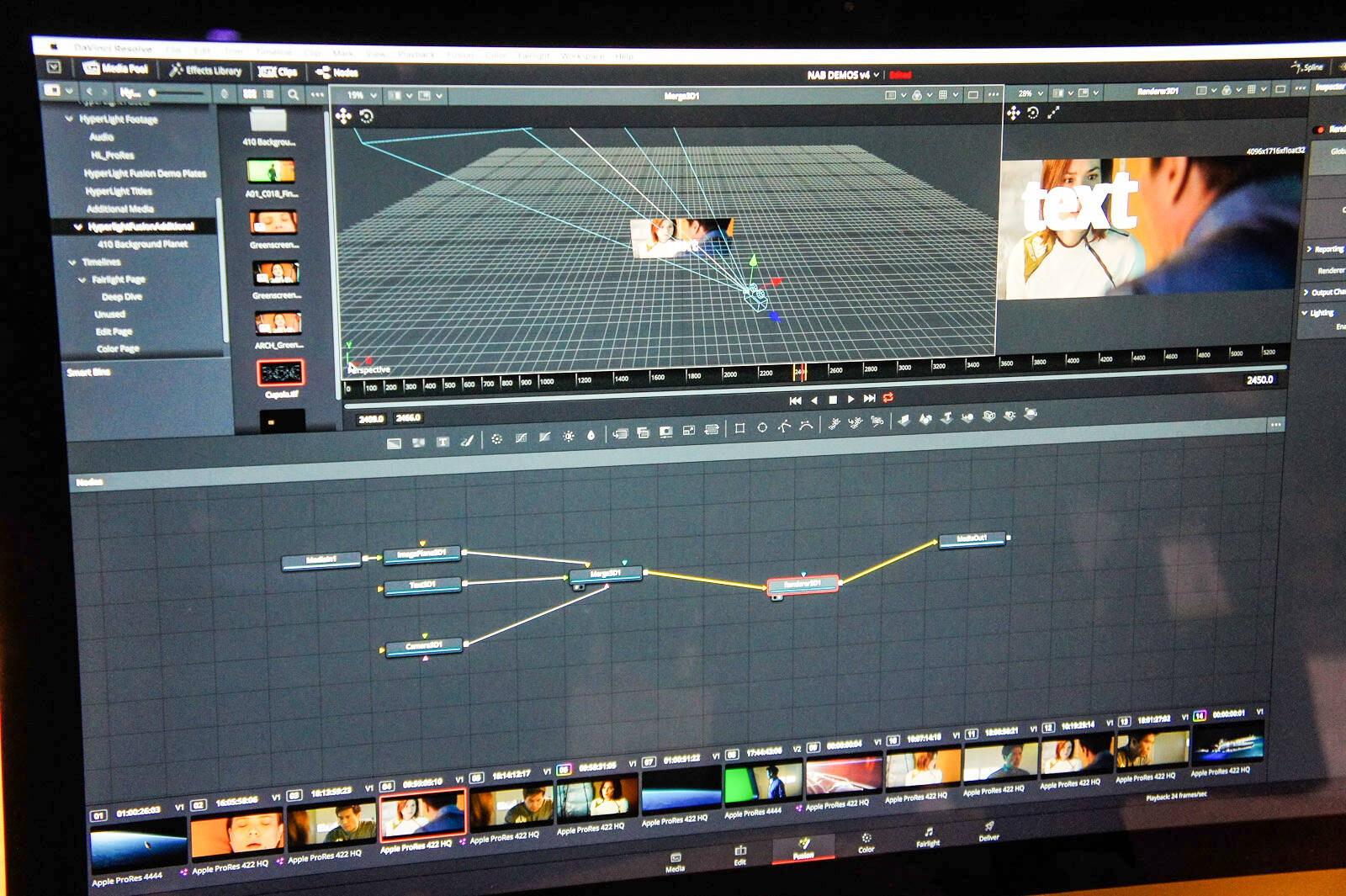Switch the media pool to list view
The width and height of the screenshot is (1346, 896).
click(x=269, y=94)
